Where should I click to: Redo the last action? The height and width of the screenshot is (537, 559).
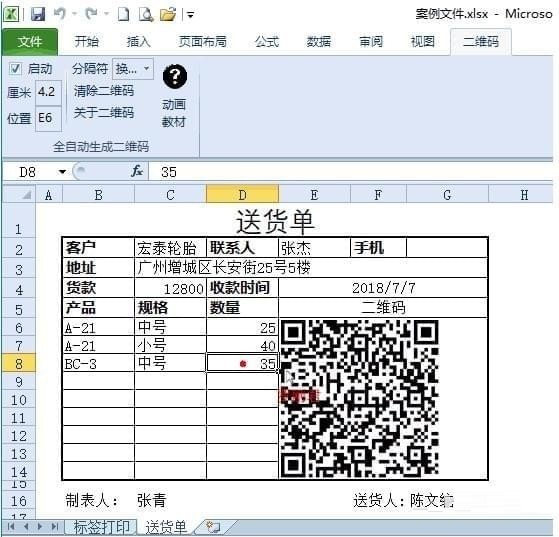(91, 14)
